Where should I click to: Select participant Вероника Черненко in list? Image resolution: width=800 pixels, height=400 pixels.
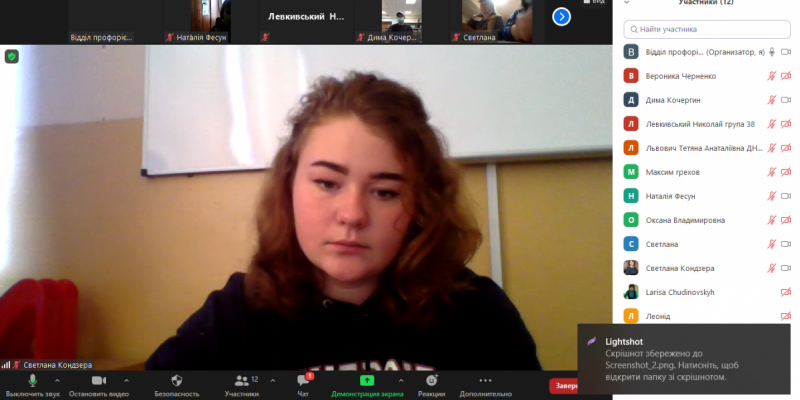coord(680,75)
